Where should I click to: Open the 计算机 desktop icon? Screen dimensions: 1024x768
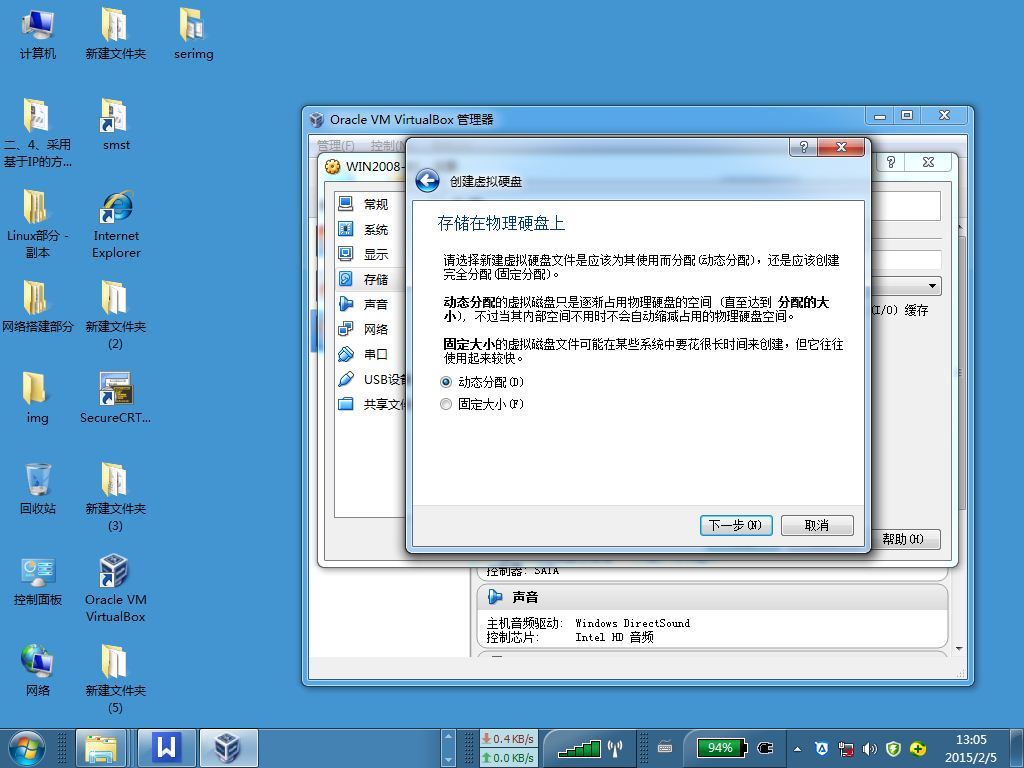37,34
